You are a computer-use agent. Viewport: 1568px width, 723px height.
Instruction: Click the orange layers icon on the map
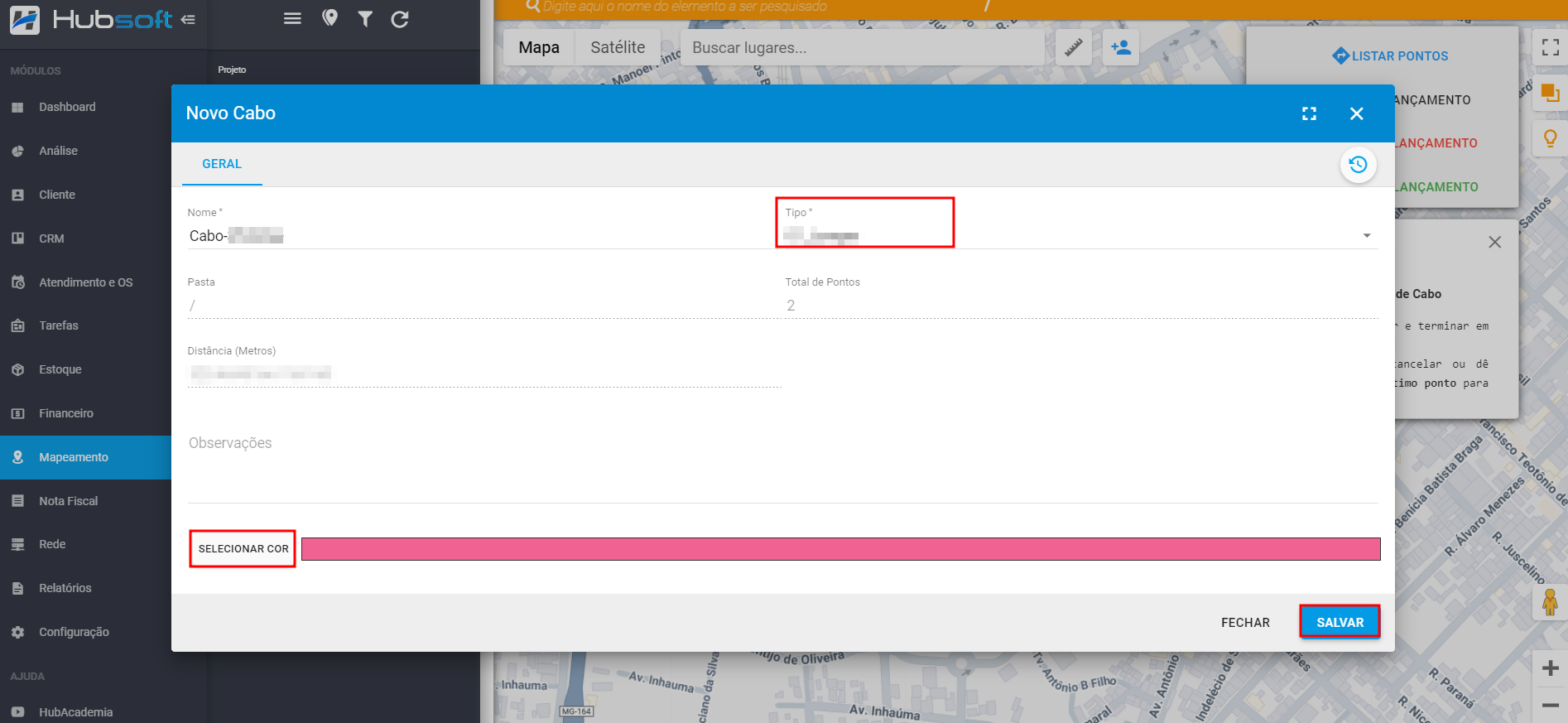pos(1551,93)
